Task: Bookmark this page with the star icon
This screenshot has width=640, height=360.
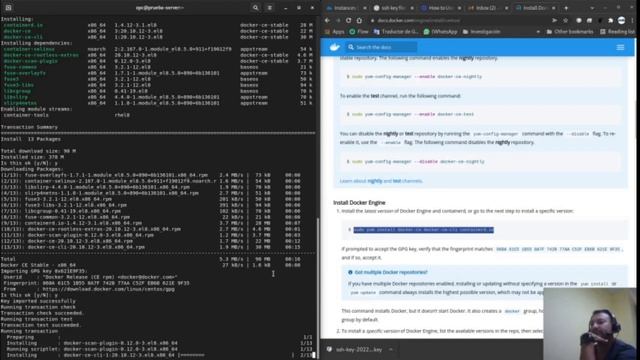Action: point(565,20)
